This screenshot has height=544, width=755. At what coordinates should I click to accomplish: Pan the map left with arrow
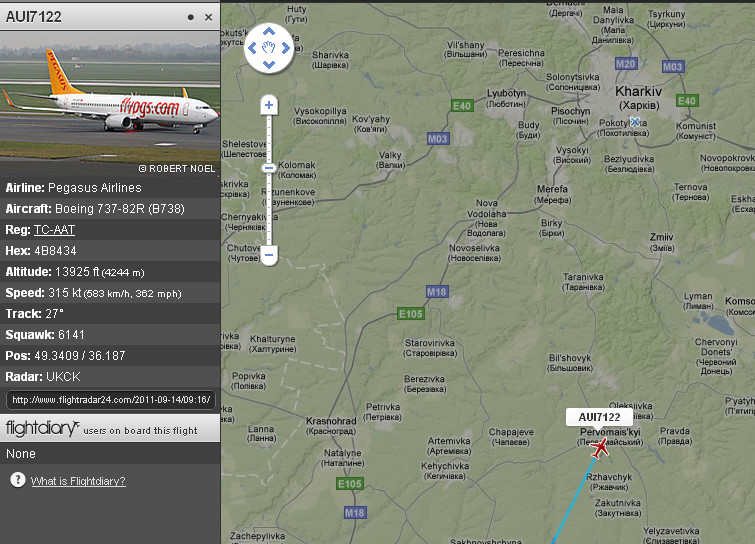(252, 48)
